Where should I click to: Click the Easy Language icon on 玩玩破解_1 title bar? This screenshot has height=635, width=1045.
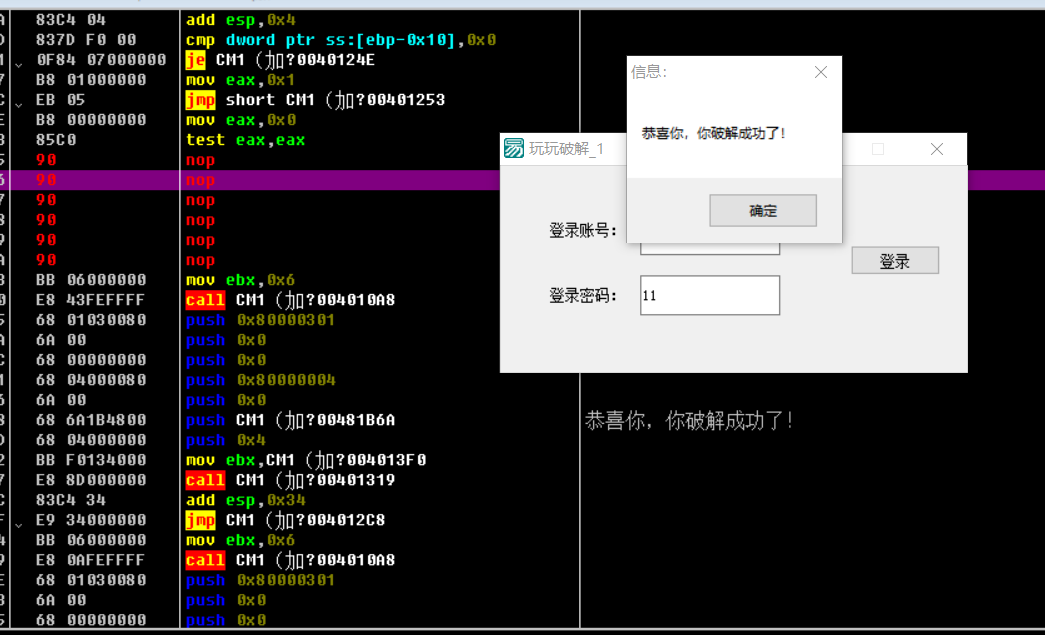512,147
